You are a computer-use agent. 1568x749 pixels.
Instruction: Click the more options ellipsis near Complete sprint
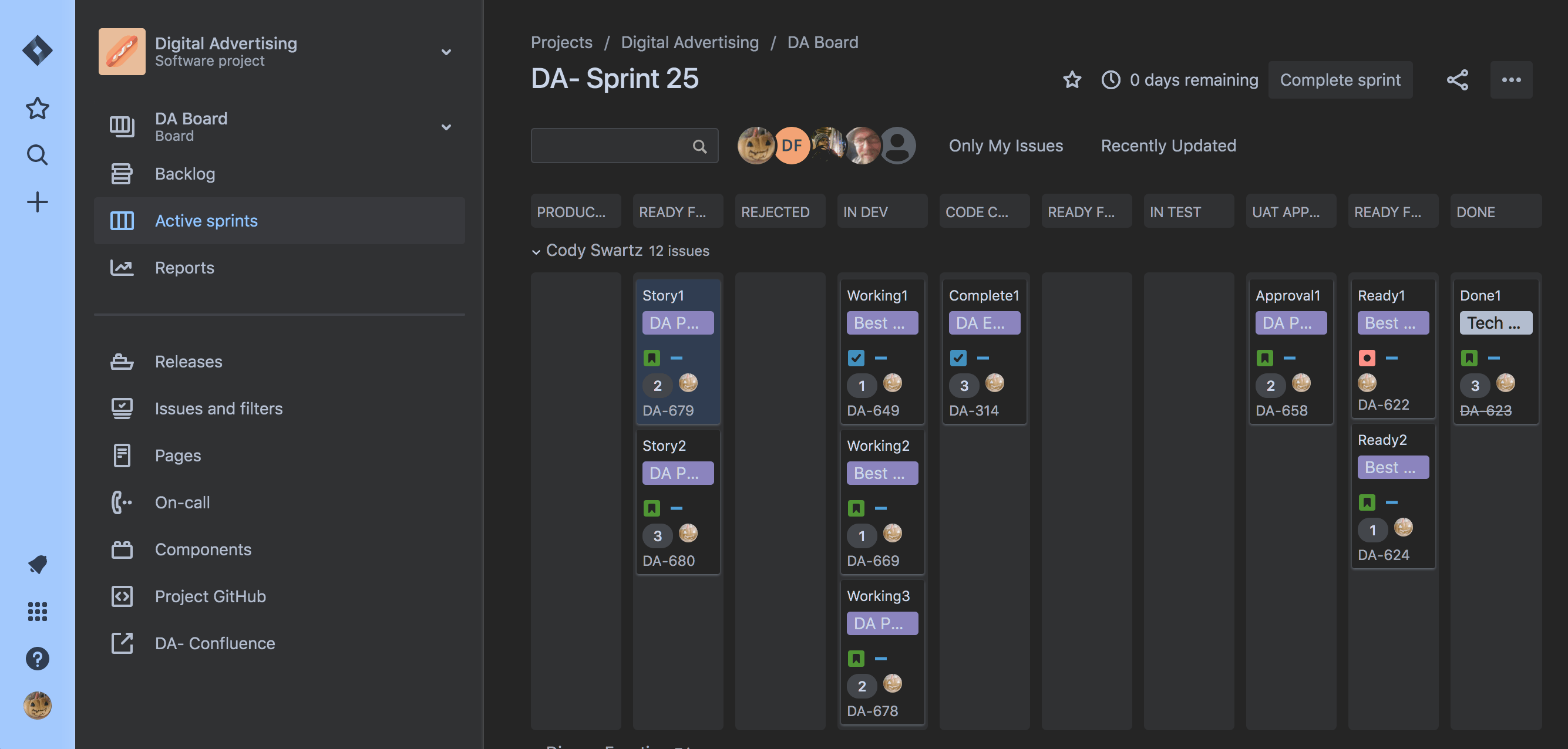tap(1511, 79)
